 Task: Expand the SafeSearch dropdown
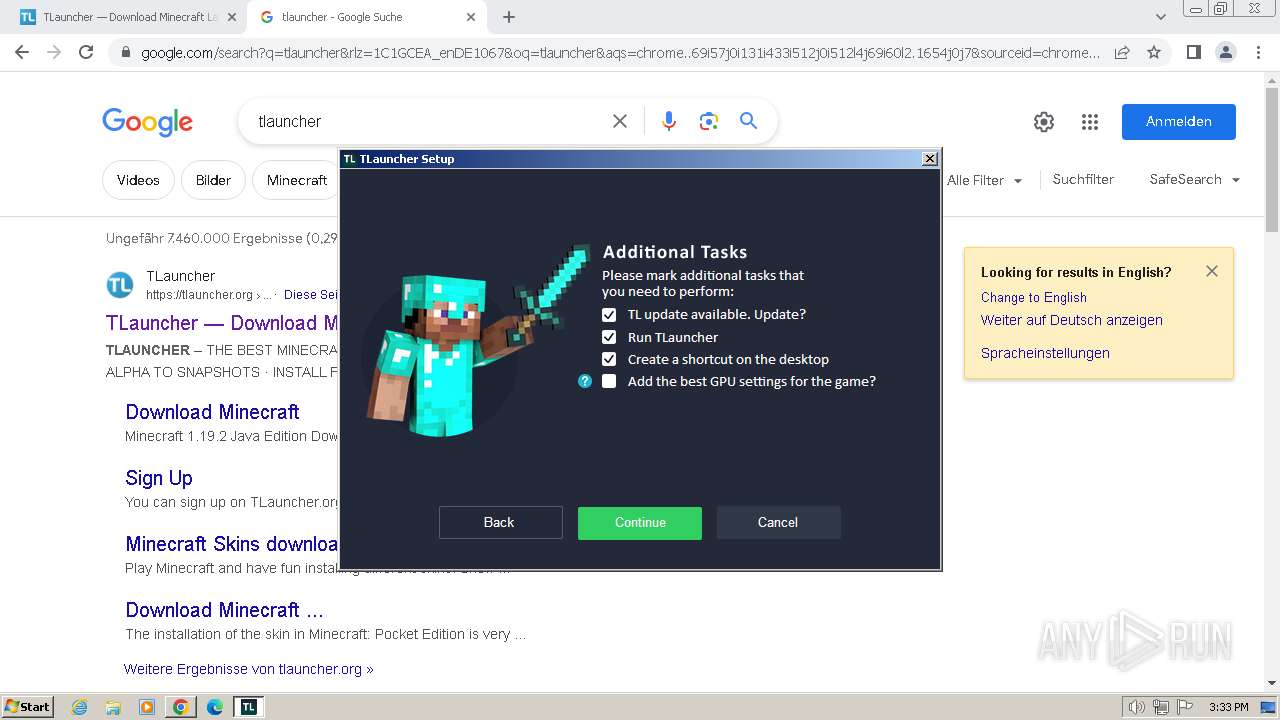(x=1195, y=179)
